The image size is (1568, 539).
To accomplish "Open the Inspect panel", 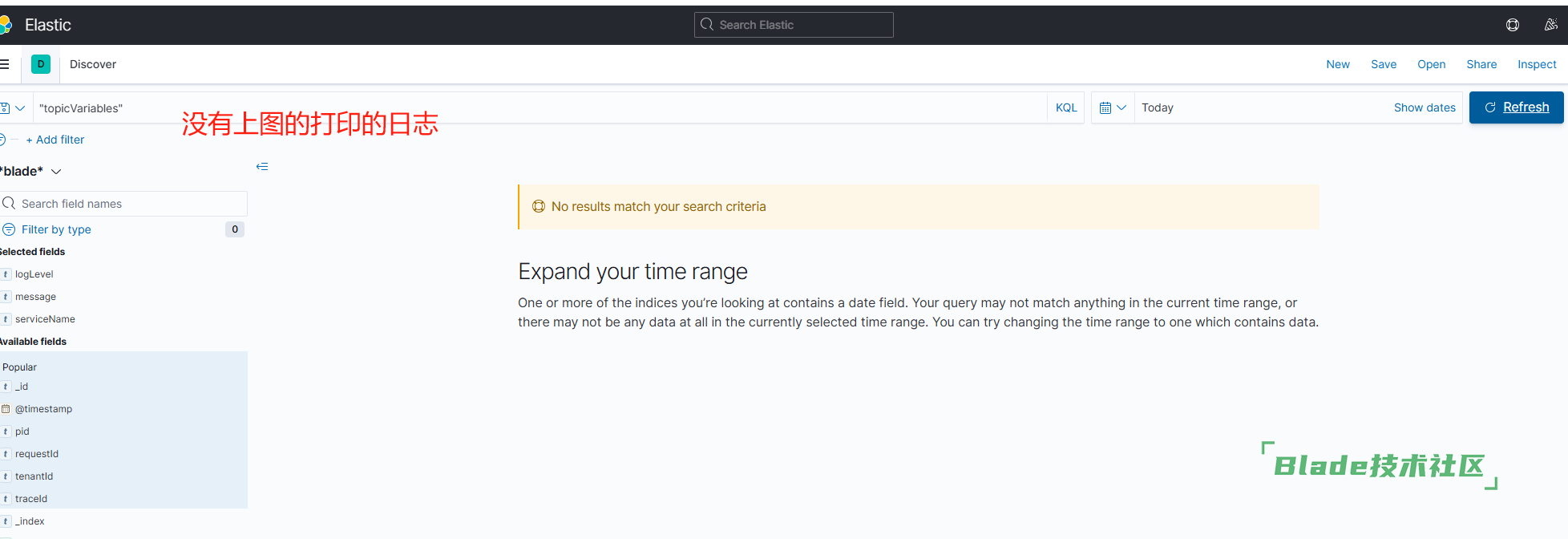I will click(1537, 64).
